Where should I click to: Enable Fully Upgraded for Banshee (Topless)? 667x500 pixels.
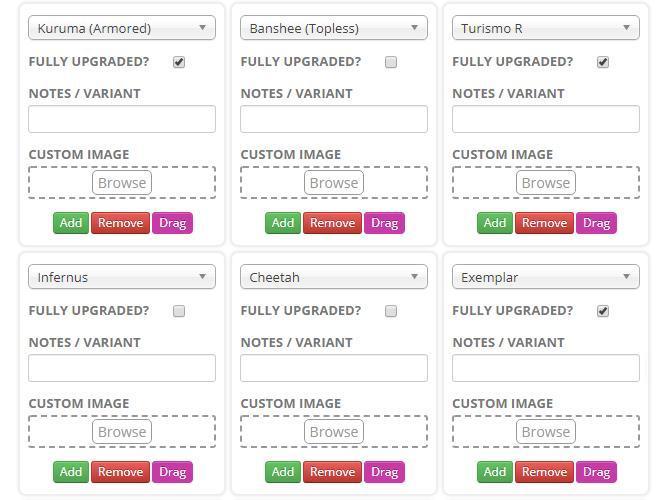click(391, 62)
